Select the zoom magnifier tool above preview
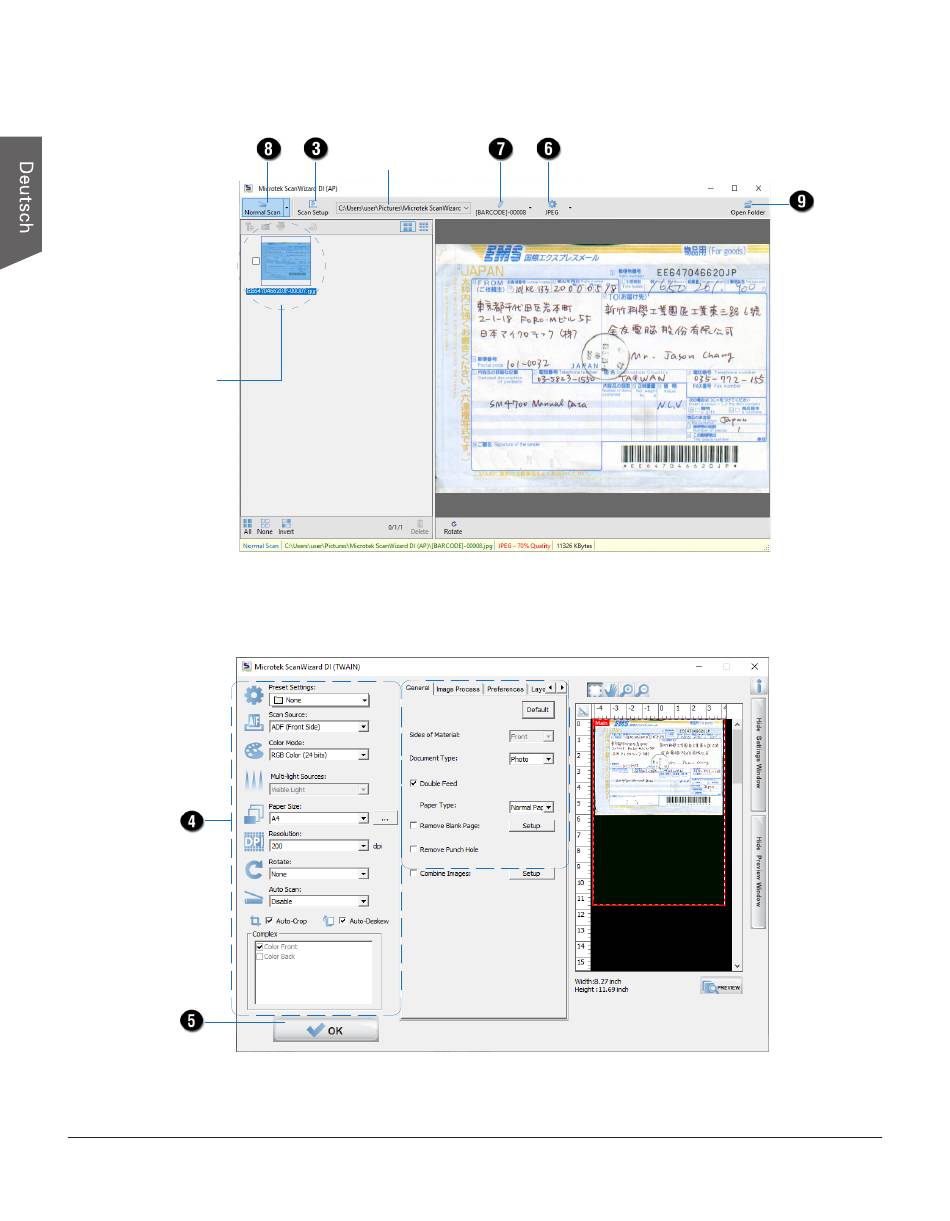The height and width of the screenshot is (1221, 950). [626, 689]
